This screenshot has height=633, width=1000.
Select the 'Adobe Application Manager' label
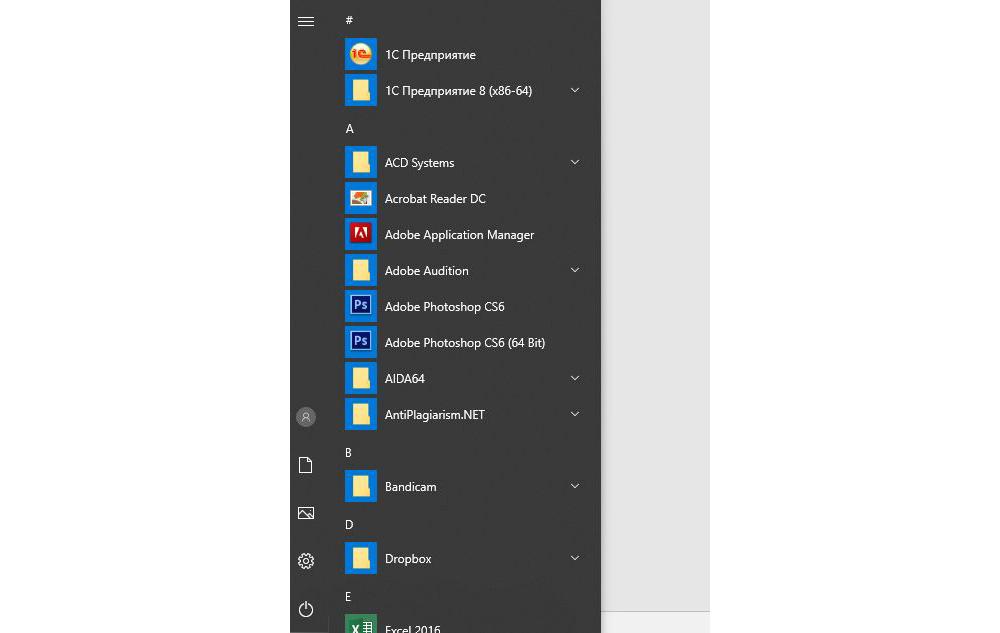(459, 235)
